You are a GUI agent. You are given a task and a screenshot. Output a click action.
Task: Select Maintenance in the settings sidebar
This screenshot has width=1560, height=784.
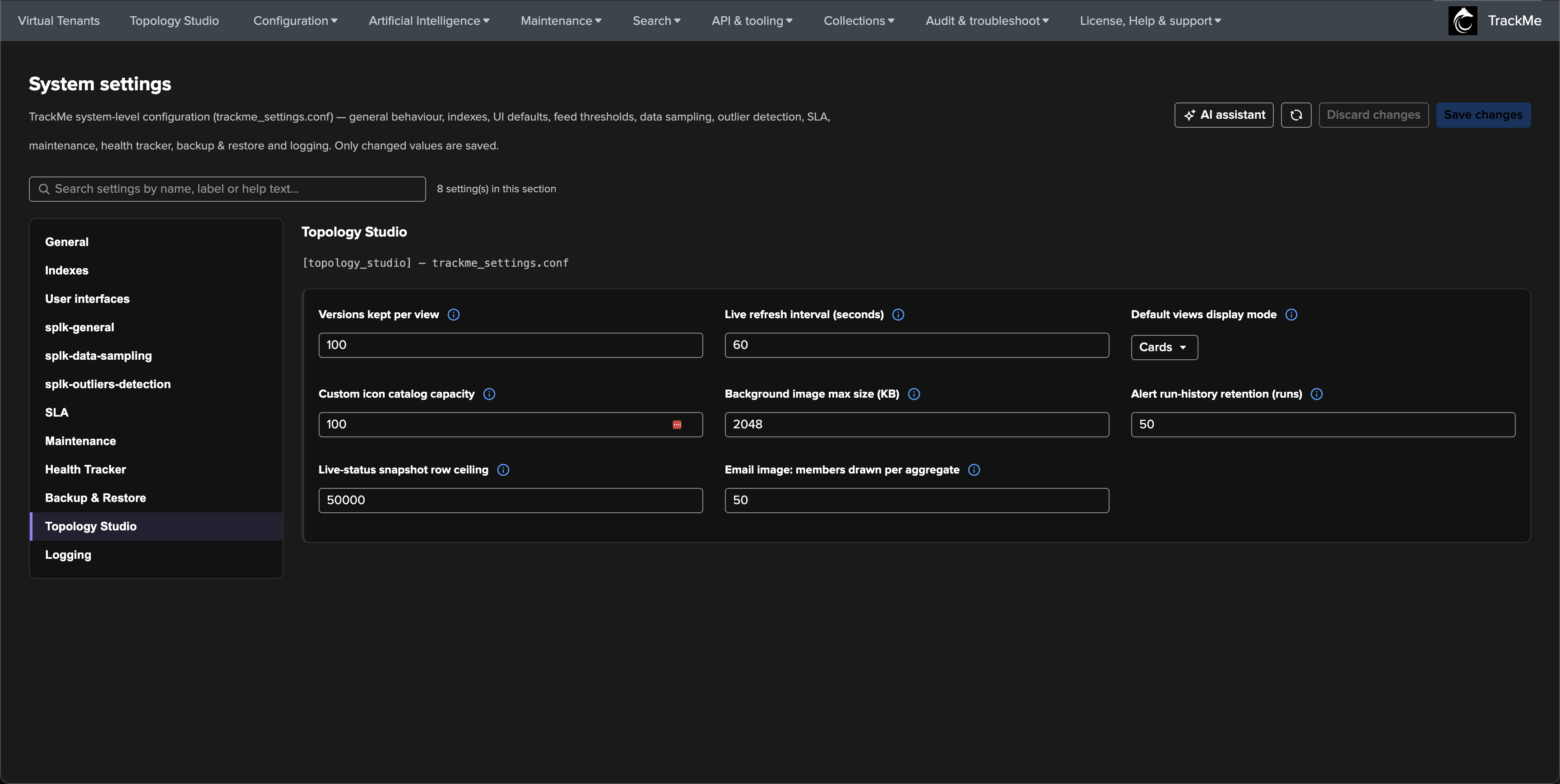156,441
